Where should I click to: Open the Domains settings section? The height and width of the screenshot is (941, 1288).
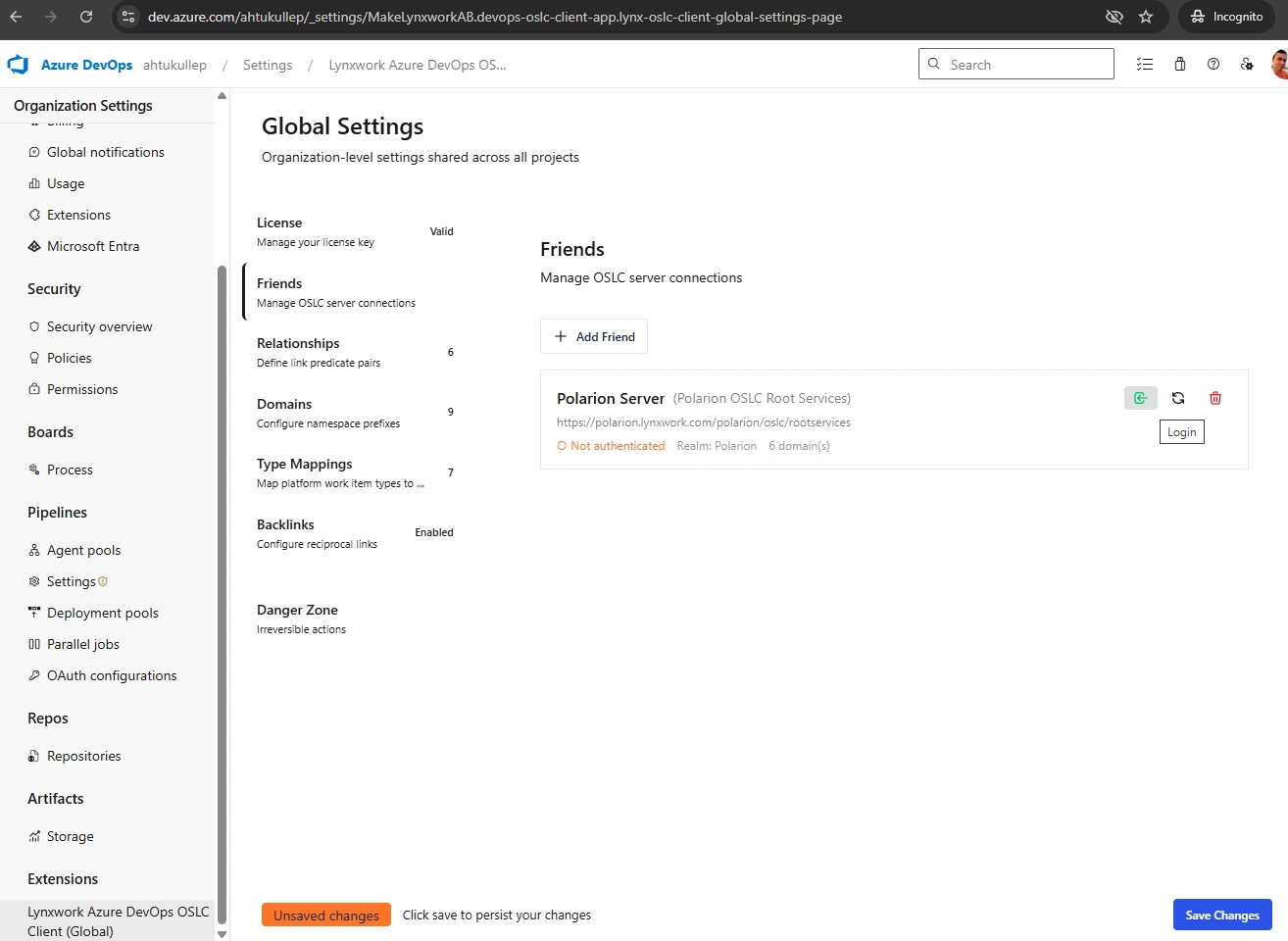(354, 413)
